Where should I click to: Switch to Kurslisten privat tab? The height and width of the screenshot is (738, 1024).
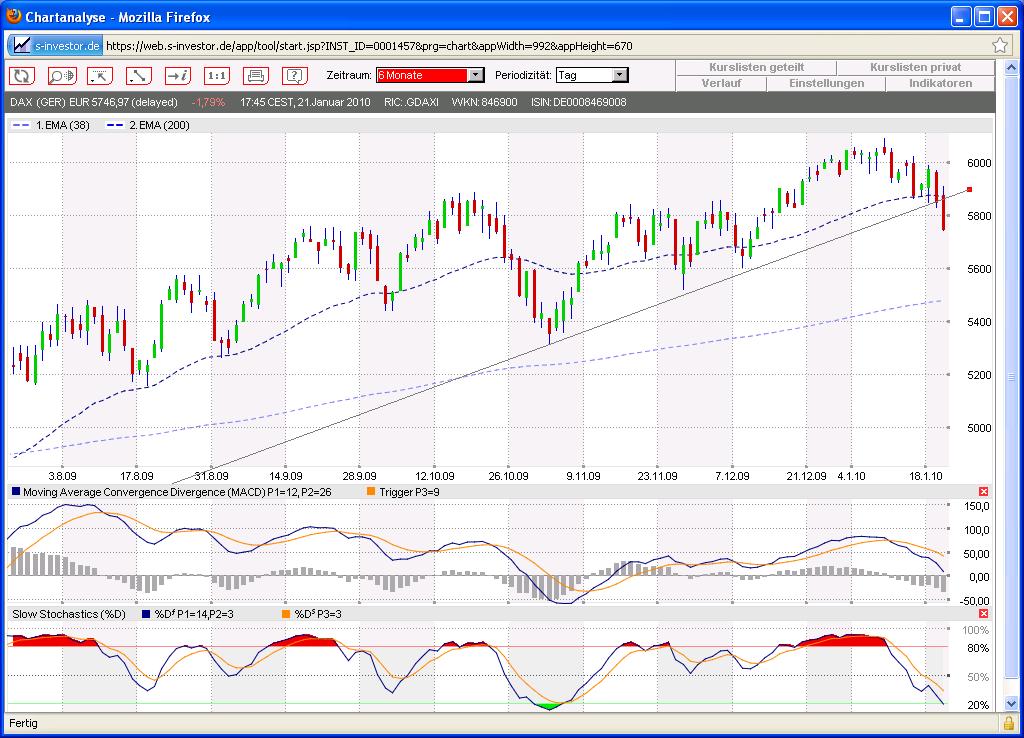[x=916, y=67]
